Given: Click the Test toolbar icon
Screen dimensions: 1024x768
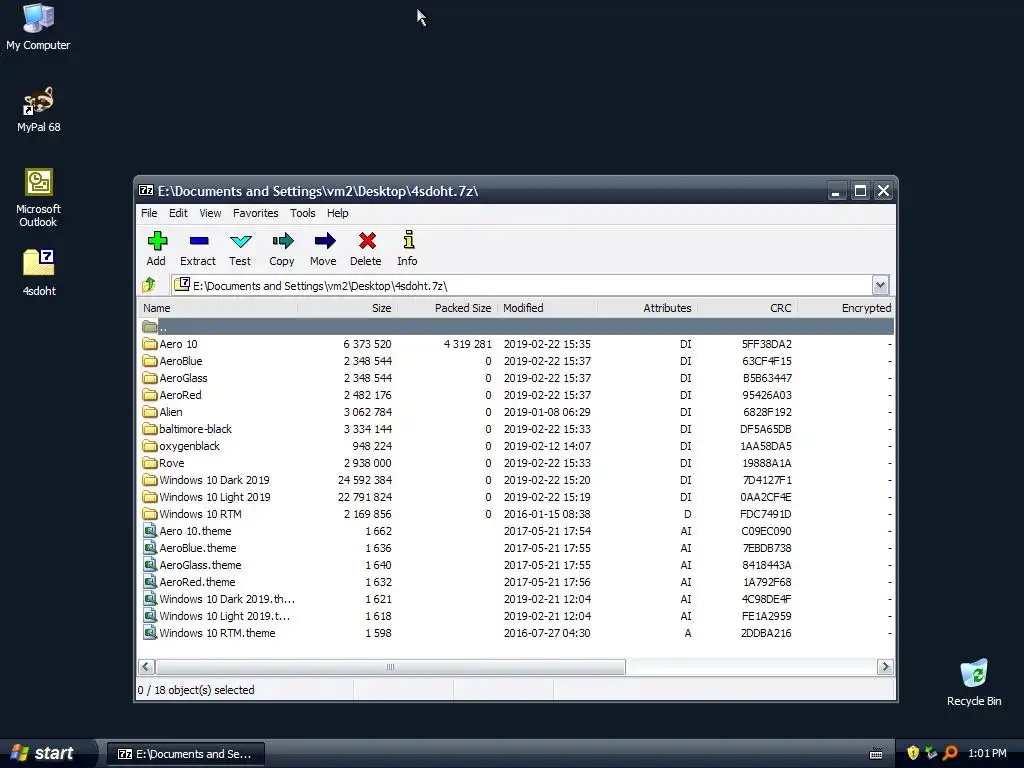Looking at the screenshot, I should (240, 241).
